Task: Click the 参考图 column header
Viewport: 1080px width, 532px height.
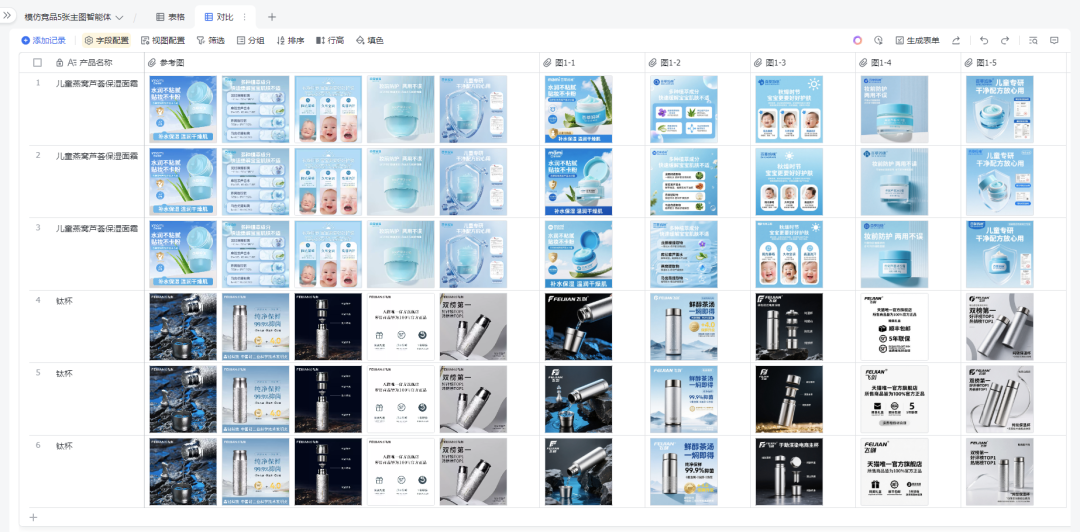Action: click(342, 63)
